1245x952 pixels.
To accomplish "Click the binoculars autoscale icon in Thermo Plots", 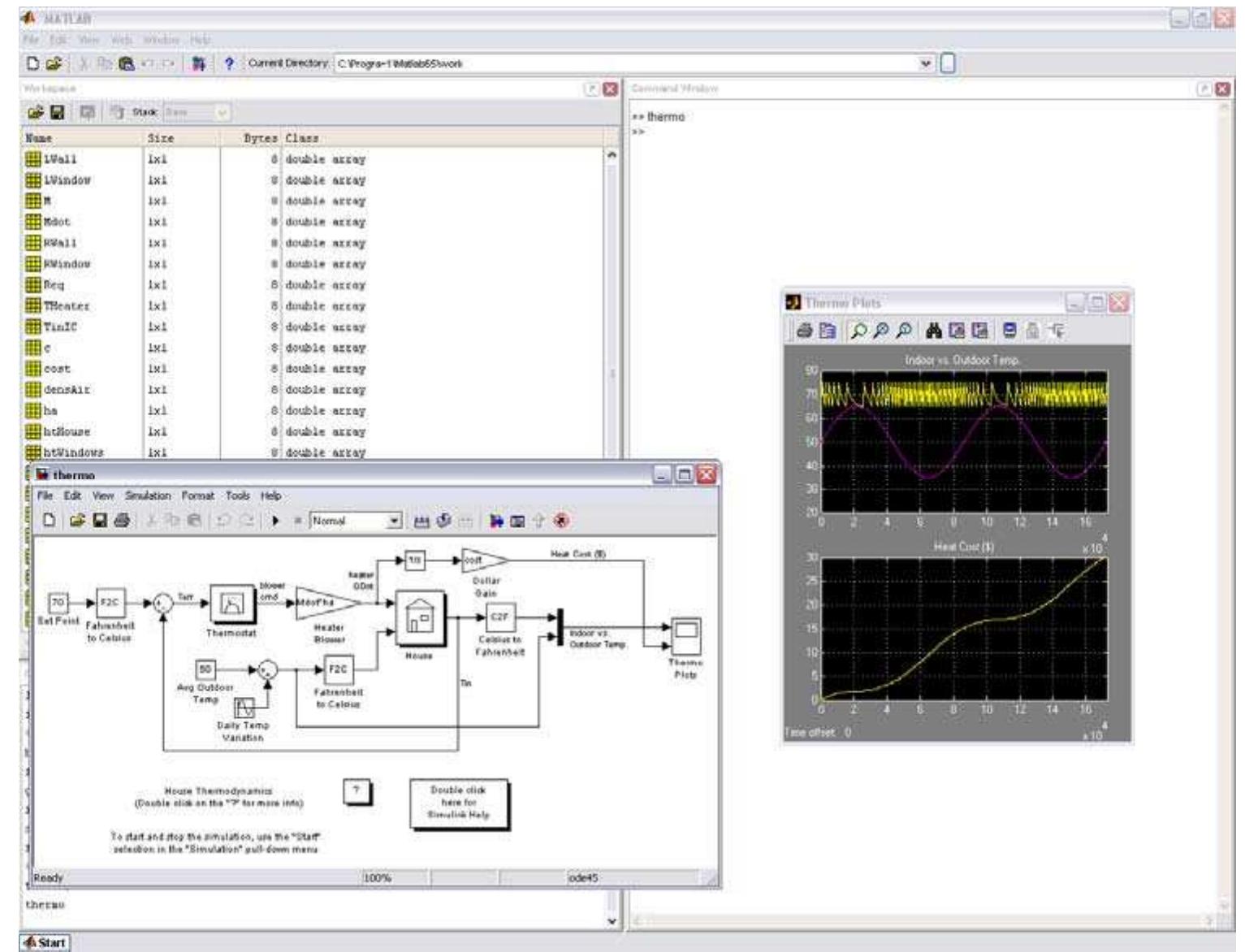I will pyautogui.click(x=932, y=328).
